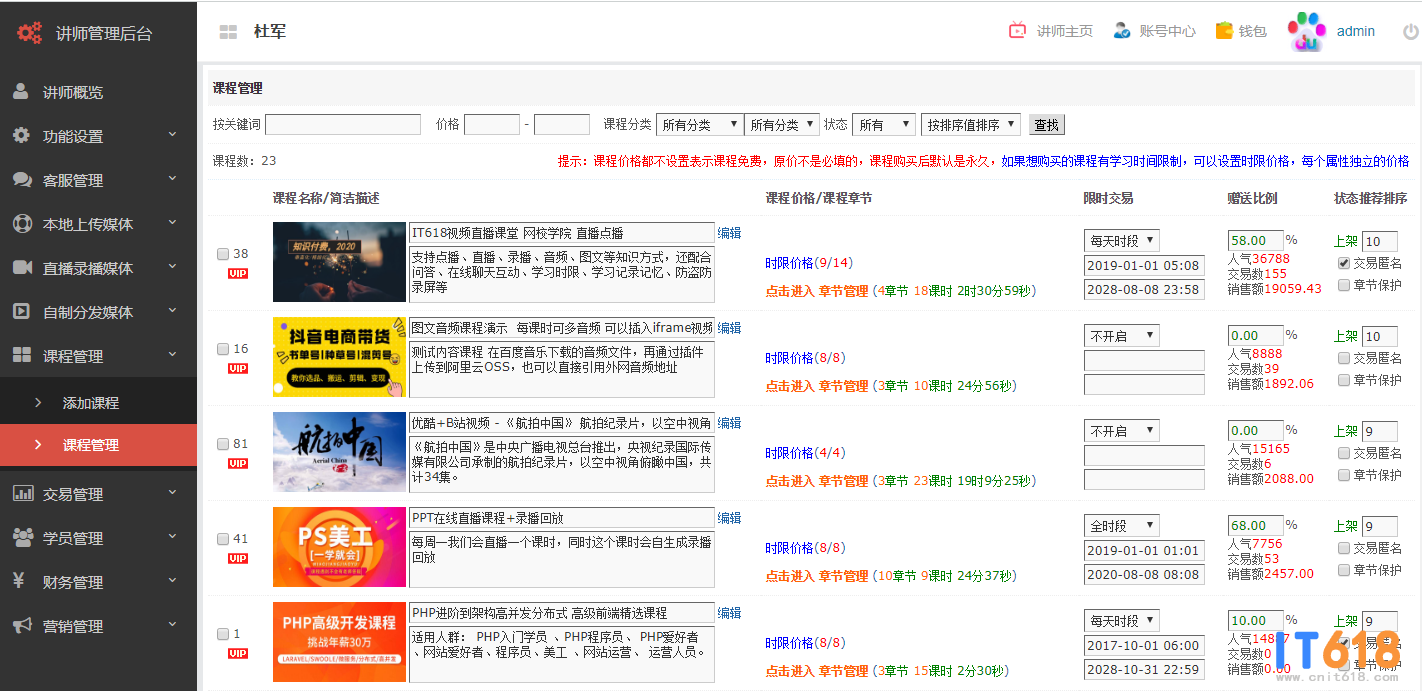
Task: Click the grid menu icon beside 杜军
Action: click(x=228, y=32)
